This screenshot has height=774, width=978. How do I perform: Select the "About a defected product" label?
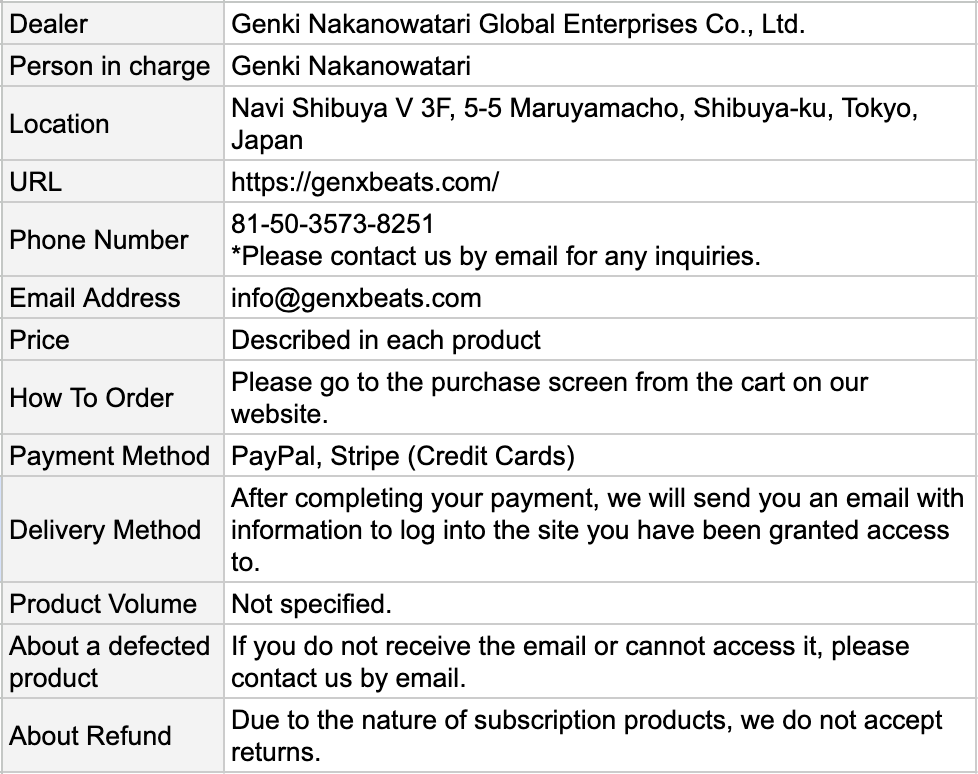[x=109, y=662]
